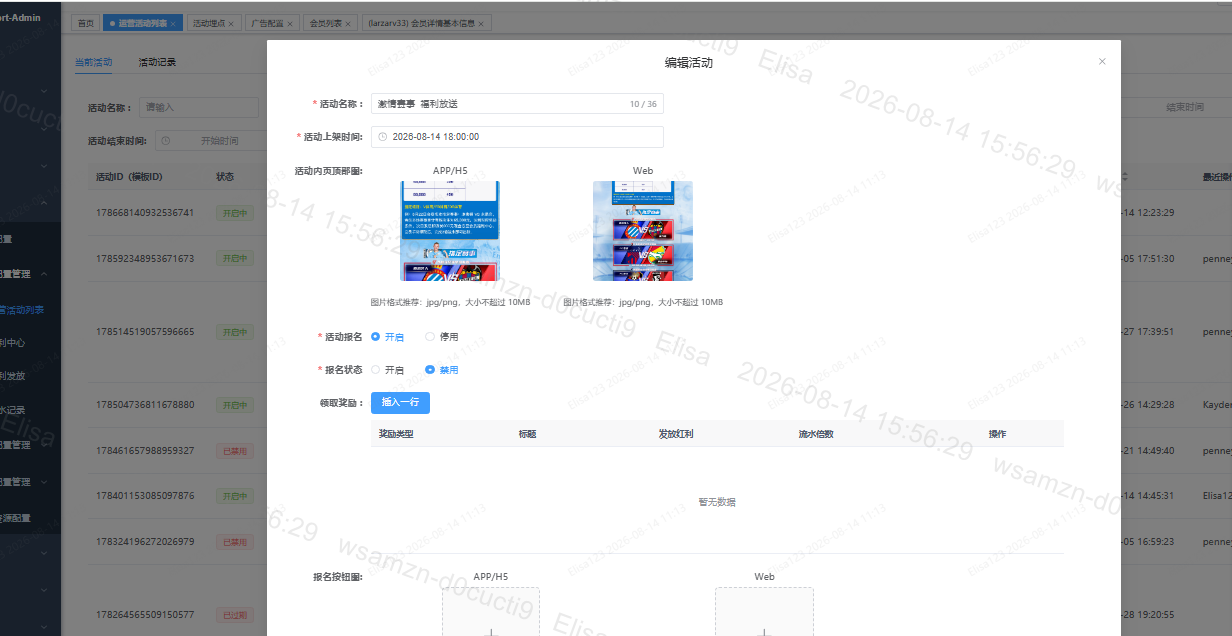Screen dimensions: 1232x636
Task: Select activity ID 178324196272026979
Action: (x=145, y=542)
